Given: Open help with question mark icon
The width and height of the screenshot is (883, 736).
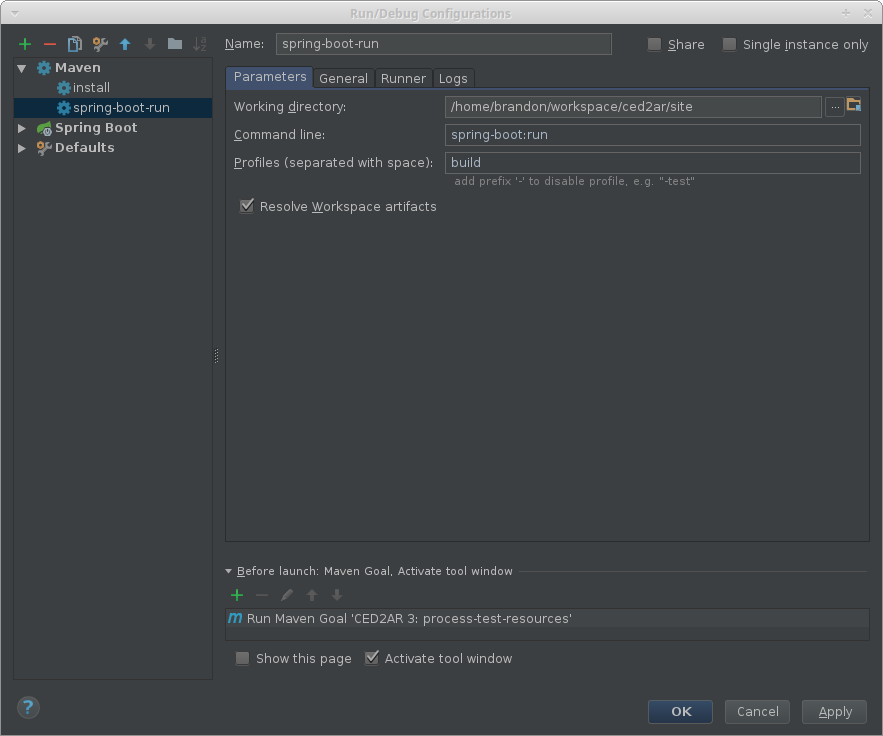Looking at the screenshot, I should pyautogui.click(x=29, y=708).
